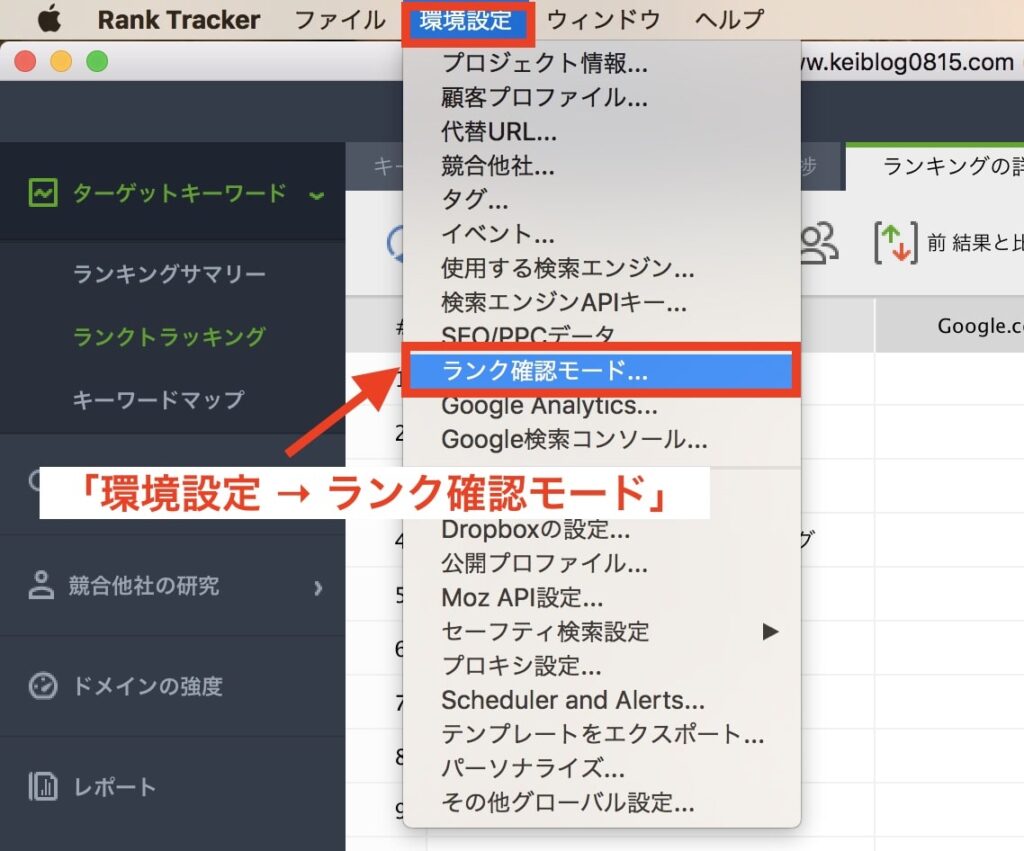Viewport: 1024px width, 851px height.
Task: Click the 競合他社の研究 person icon
Action: (41, 585)
